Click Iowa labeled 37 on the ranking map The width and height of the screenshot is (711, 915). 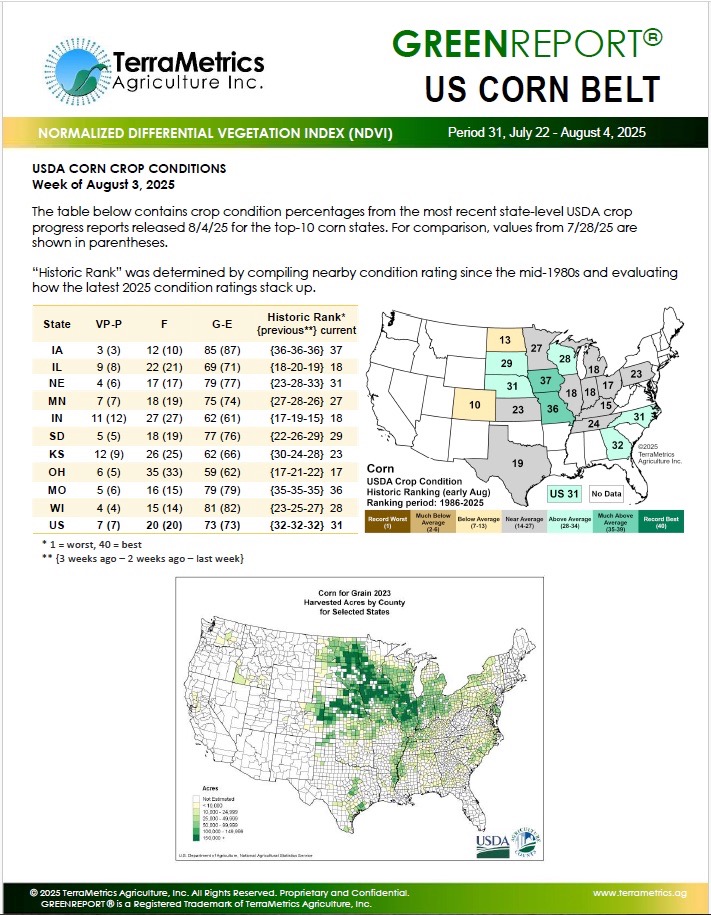click(x=546, y=381)
